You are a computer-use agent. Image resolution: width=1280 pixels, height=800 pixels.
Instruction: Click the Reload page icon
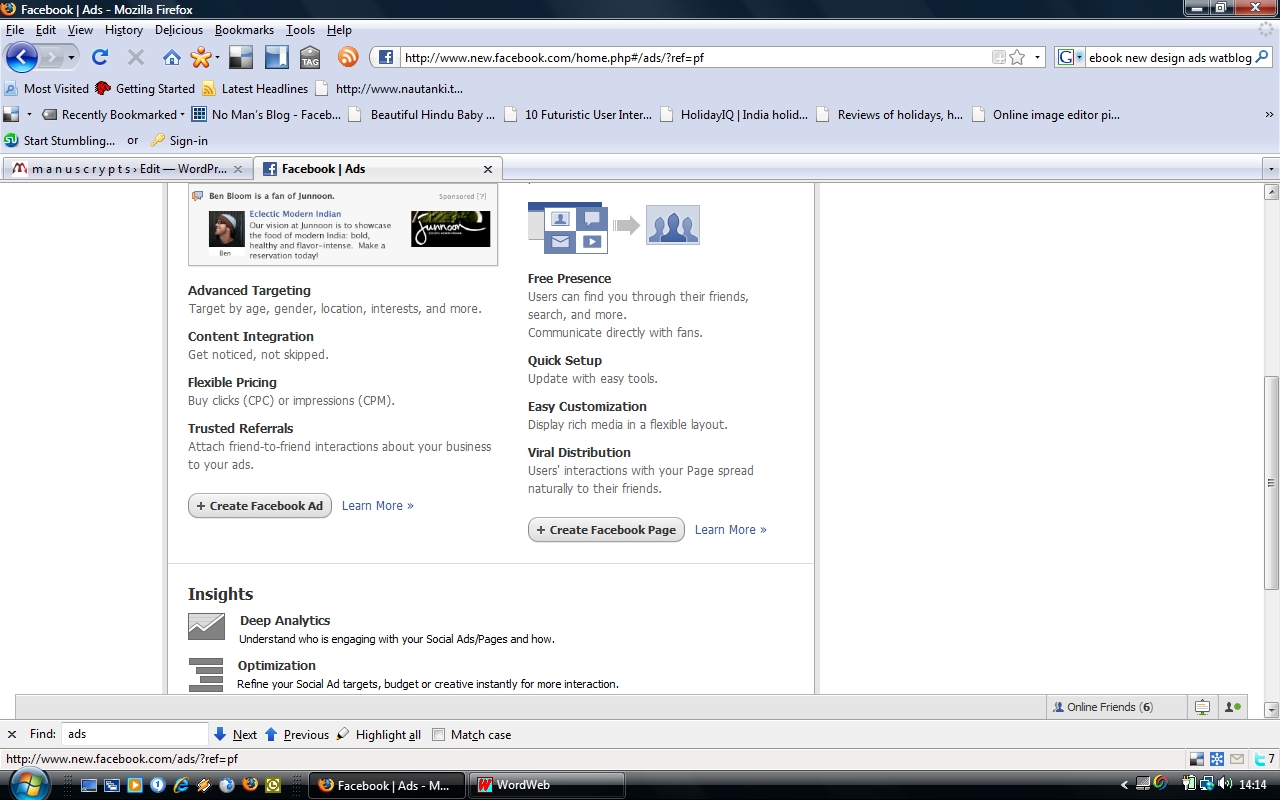(100, 57)
